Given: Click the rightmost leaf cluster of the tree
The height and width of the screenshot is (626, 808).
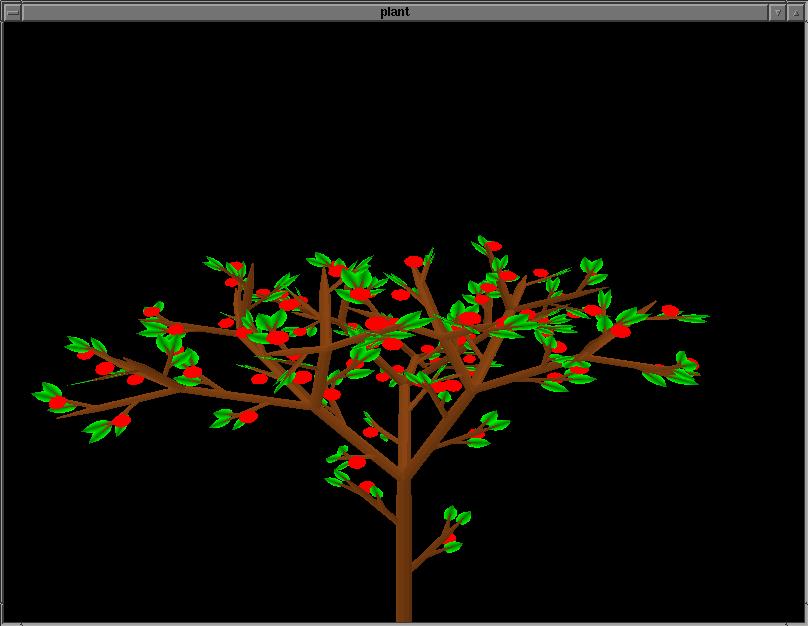Looking at the screenshot, I should (x=685, y=372).
